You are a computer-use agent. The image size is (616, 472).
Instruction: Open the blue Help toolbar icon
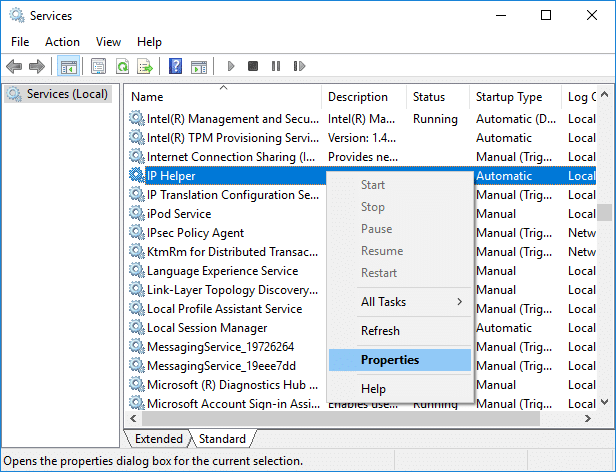click(175, 66)
